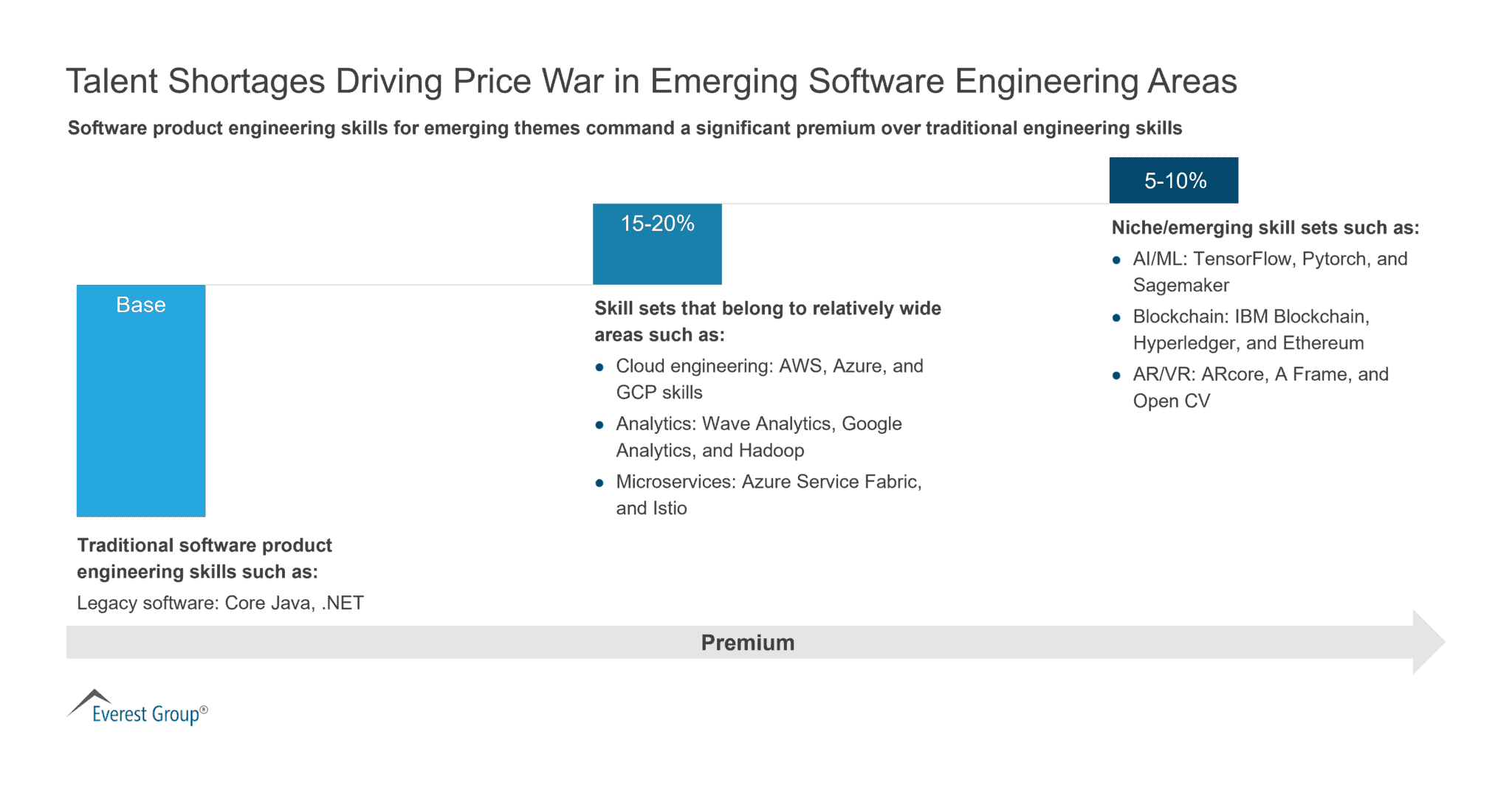1512x791 pixels.
Task: Click the light blue Base bar
Action: click(x=141, y=401)
